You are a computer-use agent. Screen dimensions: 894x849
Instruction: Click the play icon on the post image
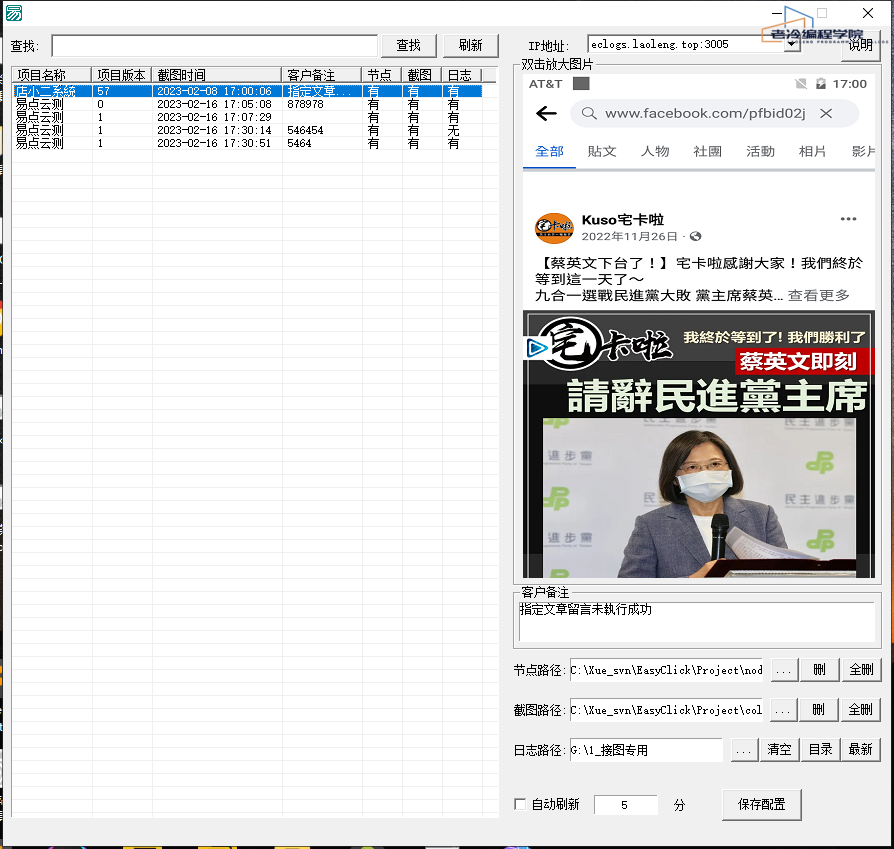tap(536, 348)
